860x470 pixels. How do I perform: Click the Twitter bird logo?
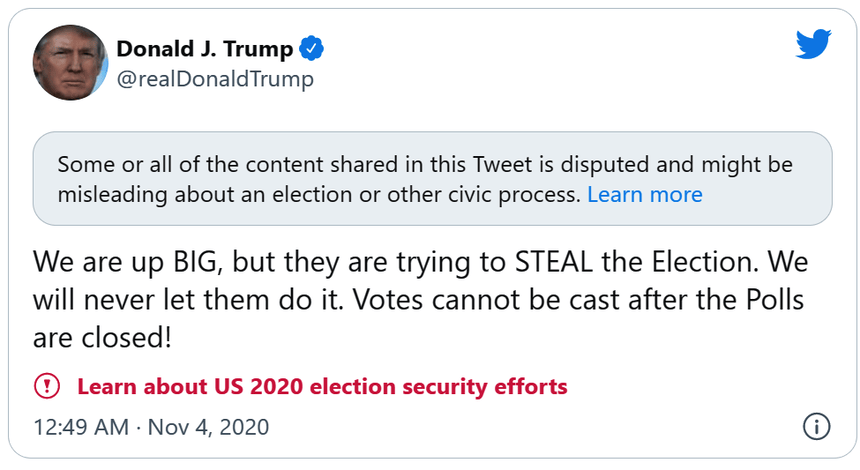[813, 44]
